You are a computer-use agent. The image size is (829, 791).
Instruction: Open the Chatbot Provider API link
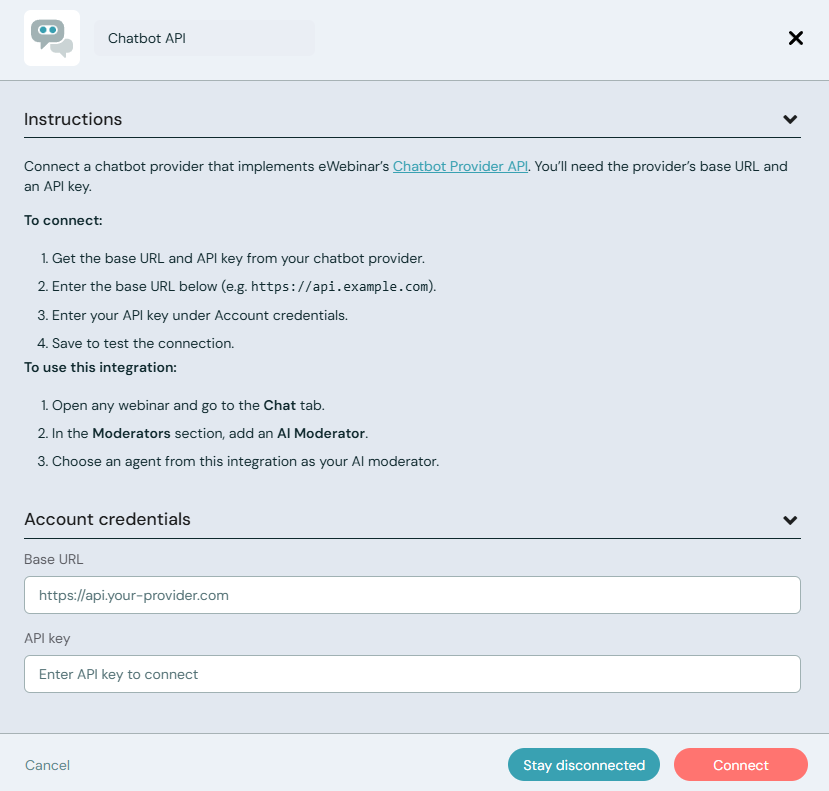460,166
